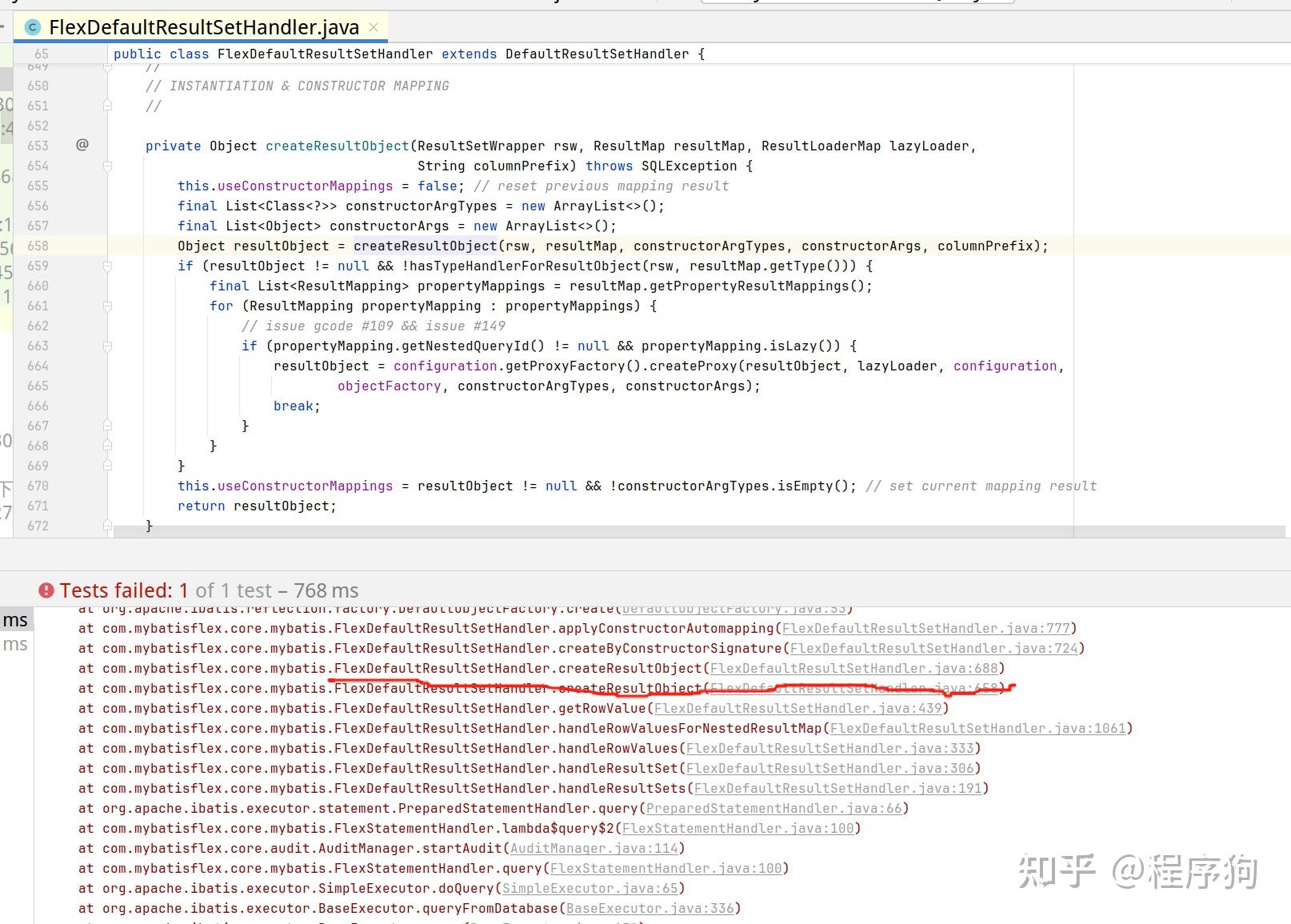Open FlexDefaultResultSetHandler.java:724 stack trace link
Image resolution: width=1291 pixels, height=924 pixels.
(933, 648)
